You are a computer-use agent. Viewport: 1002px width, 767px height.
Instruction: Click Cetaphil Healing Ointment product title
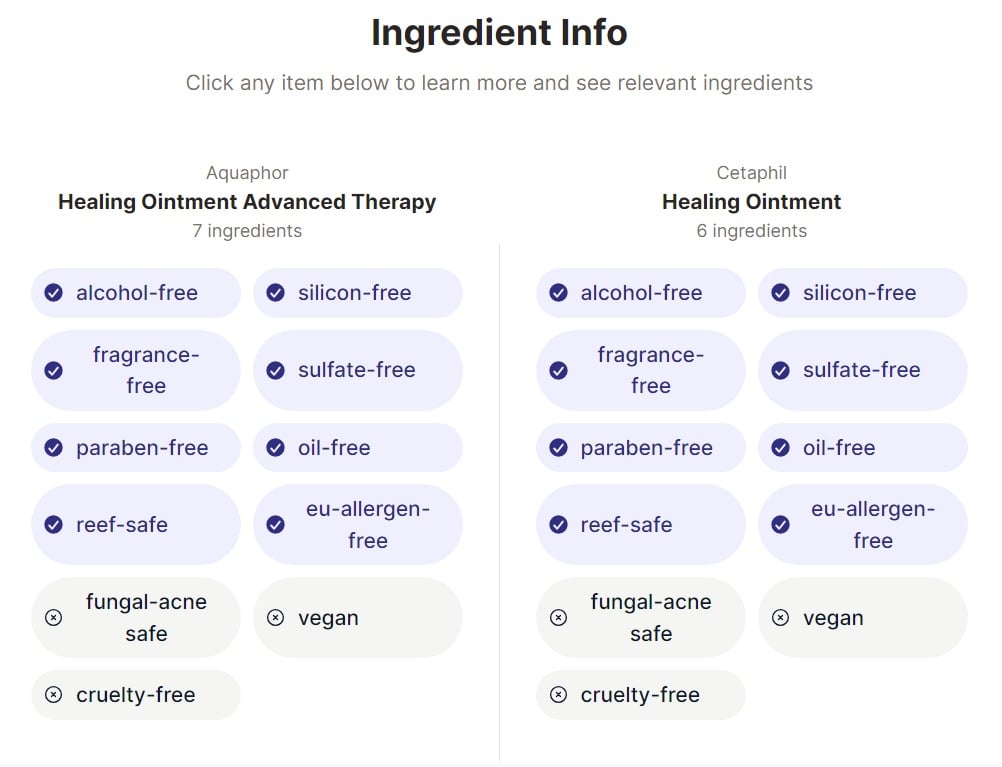pyautogui.click(x=751, y=202)
